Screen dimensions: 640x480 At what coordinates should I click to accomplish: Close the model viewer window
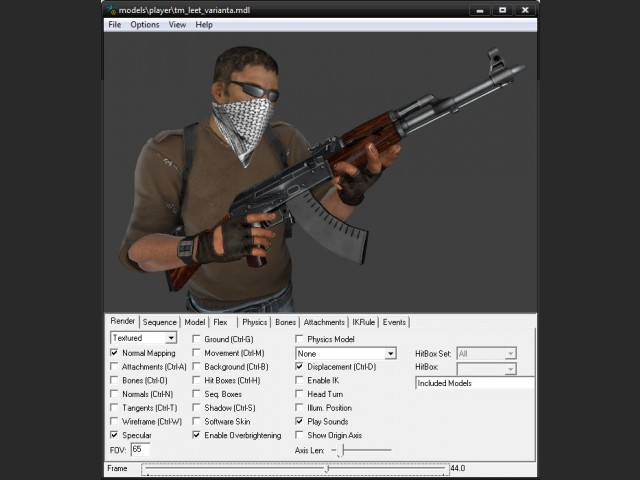[525, 10]
